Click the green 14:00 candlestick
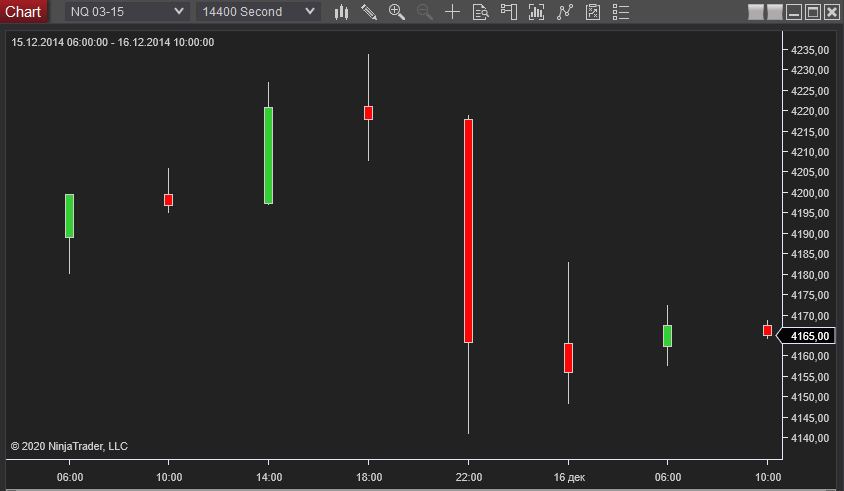 (268, 156)
